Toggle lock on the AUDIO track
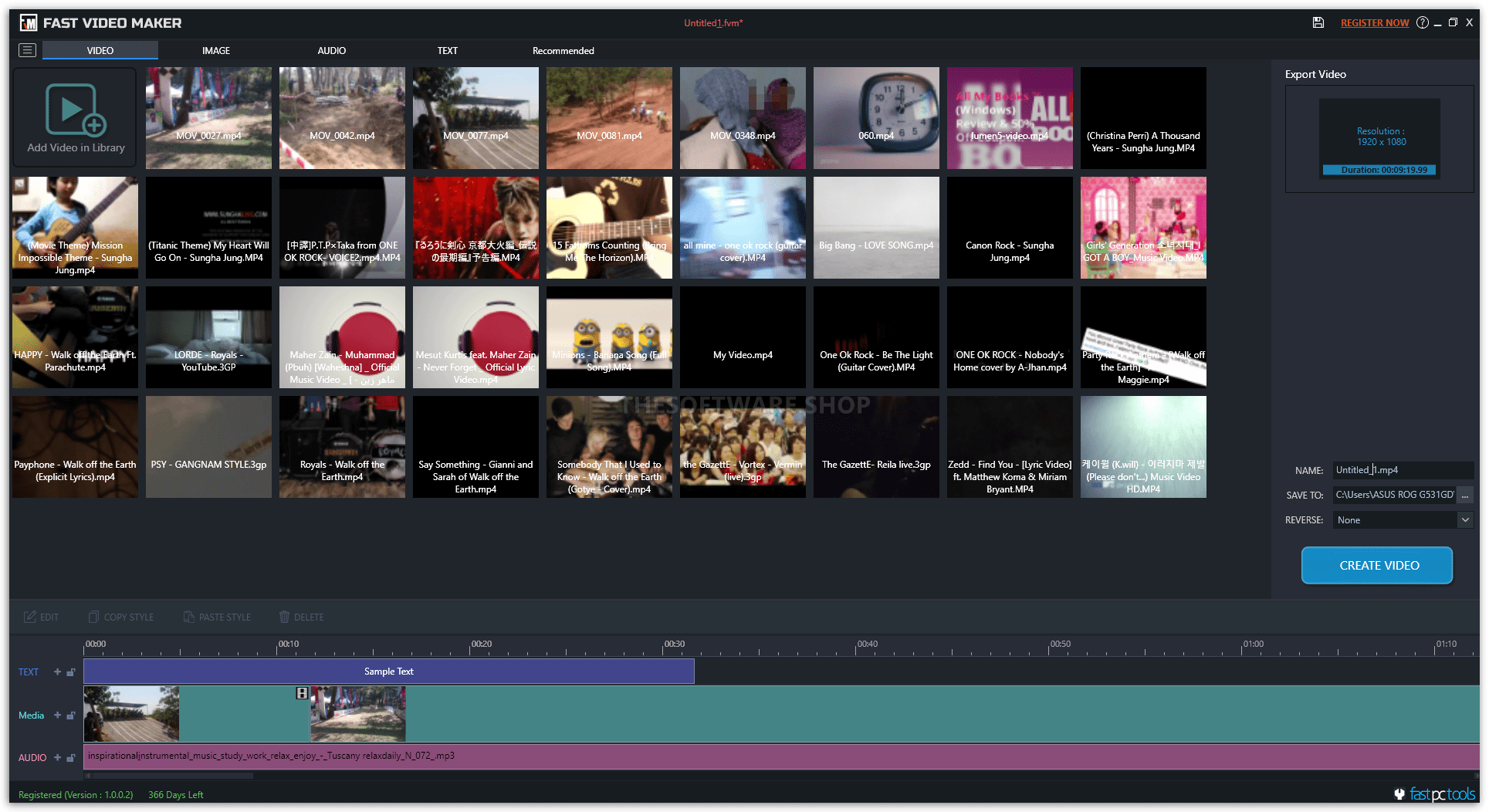 (x=70, y=757)
